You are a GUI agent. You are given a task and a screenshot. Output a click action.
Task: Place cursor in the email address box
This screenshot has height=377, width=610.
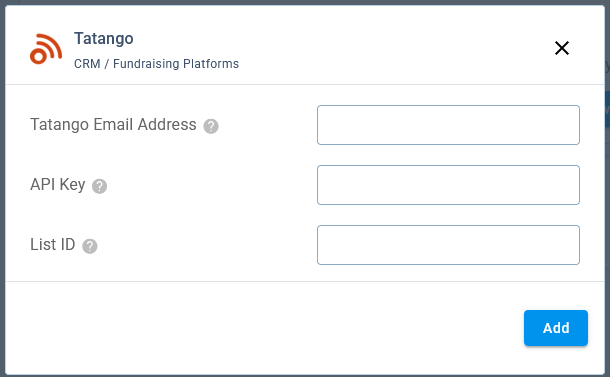coord(448,125)
